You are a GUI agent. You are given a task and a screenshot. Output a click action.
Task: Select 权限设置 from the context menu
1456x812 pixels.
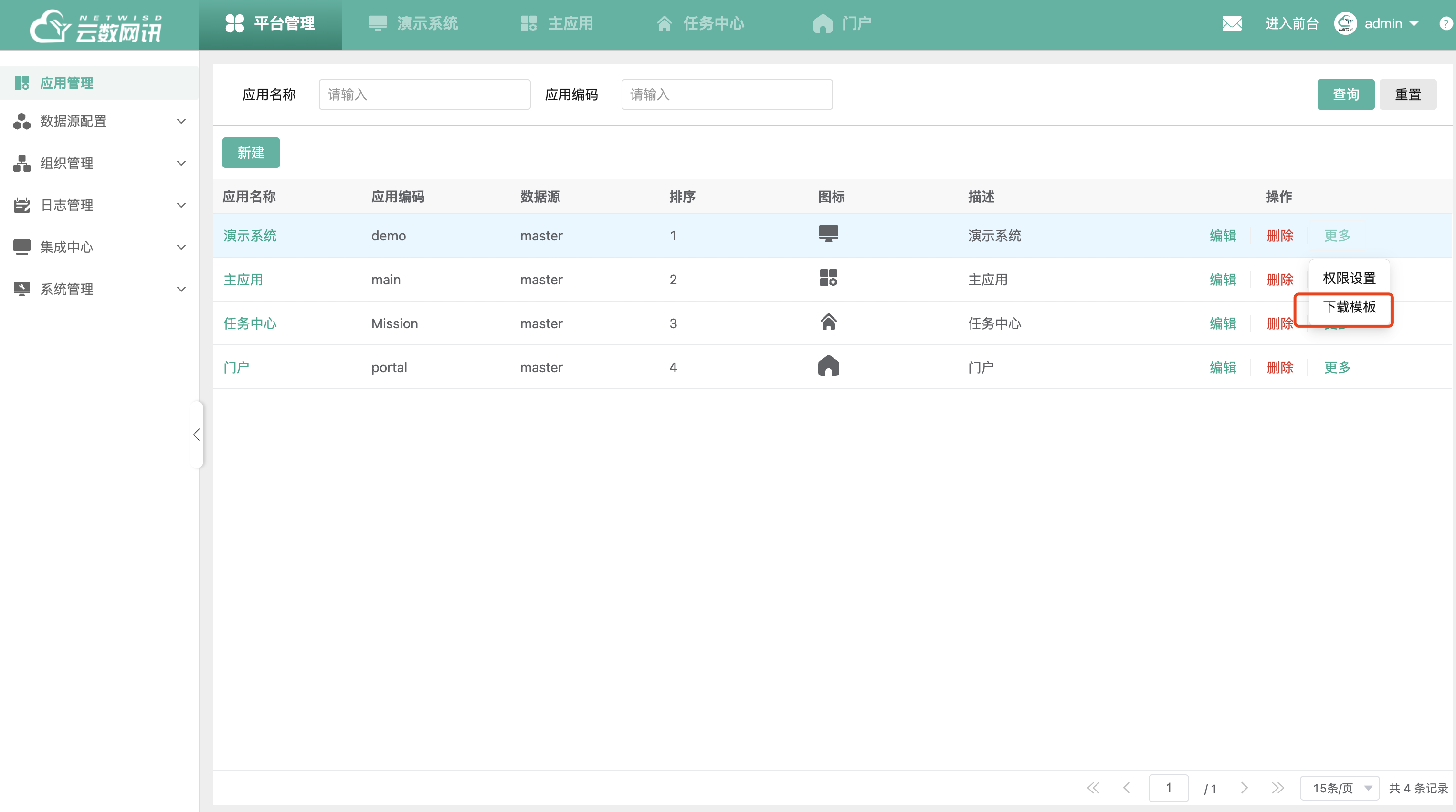pyautogui.click(x=1350, y=278)
